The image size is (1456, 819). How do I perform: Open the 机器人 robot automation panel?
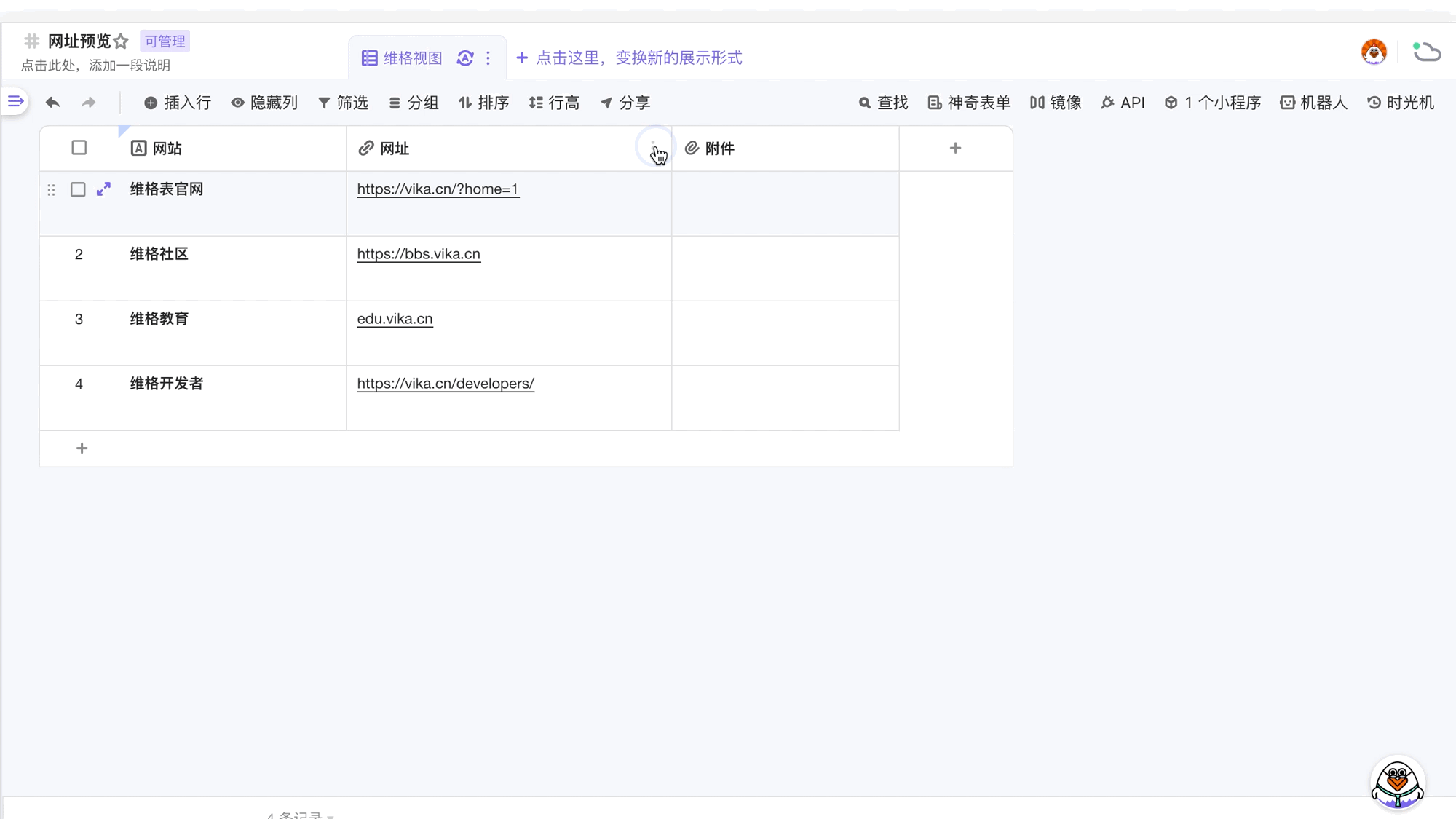(x=1314, y=103)
